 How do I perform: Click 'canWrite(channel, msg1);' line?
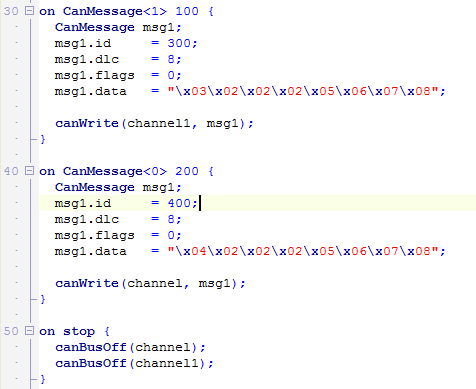click(150, 283)
